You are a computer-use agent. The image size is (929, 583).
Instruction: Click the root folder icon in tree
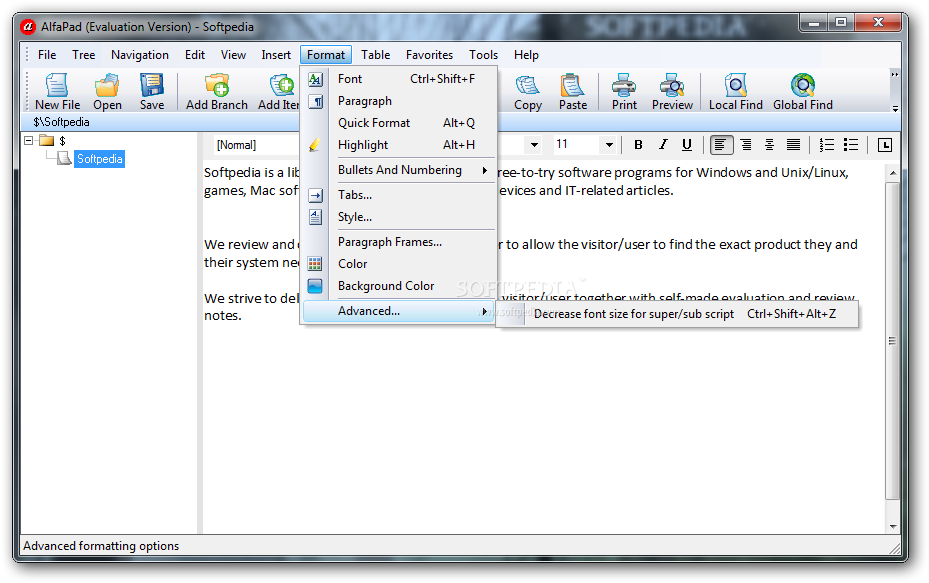coord(46,140)
